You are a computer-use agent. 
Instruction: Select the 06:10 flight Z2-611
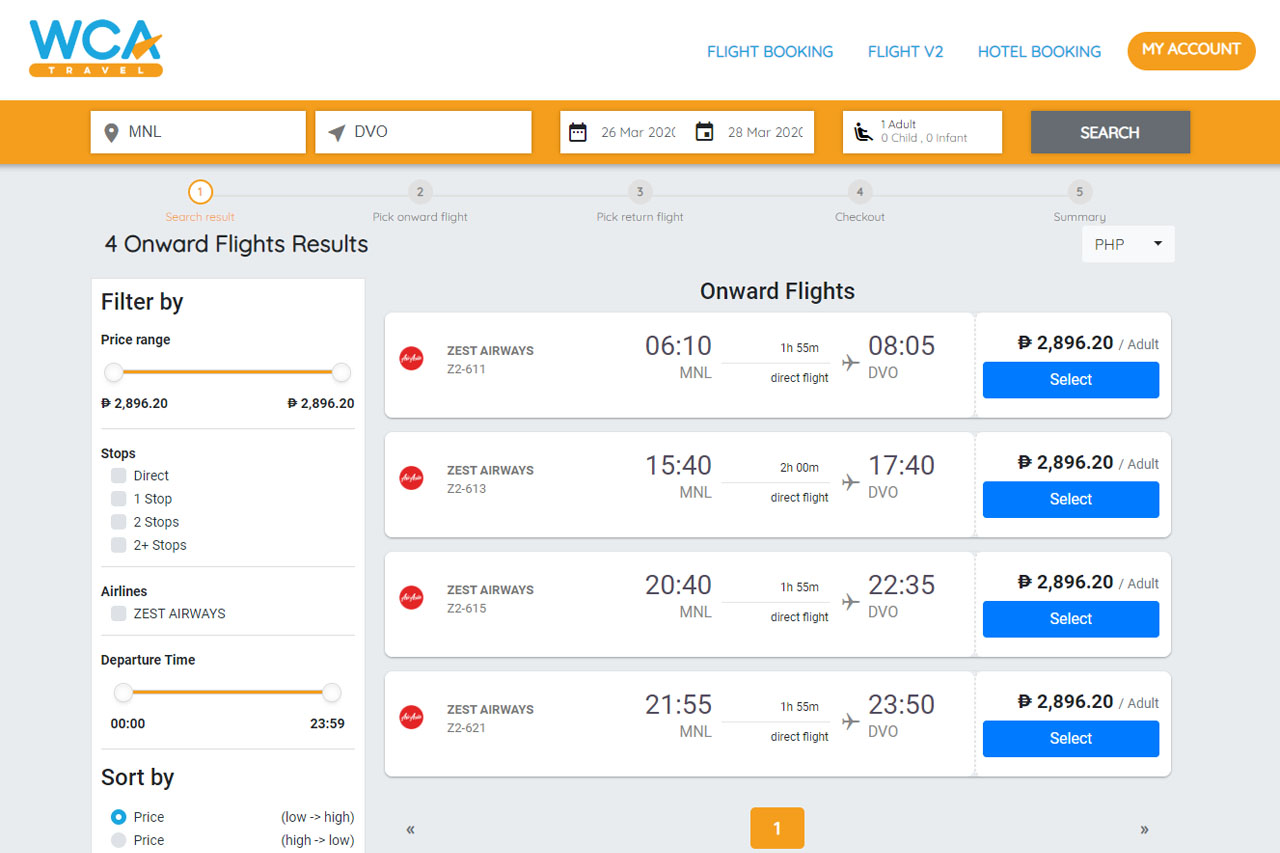pos(1071,380)
